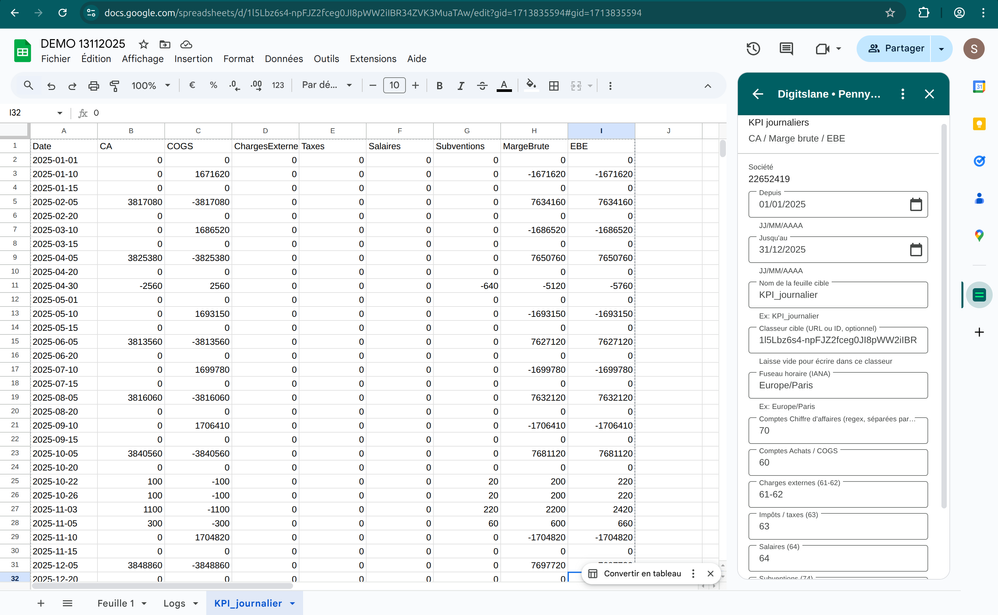Image resolution: width=998 pixels, height=615 pixels.
Task: Open Google Keep in side panel
Action: pyautogui.click(x=979, y=124)
